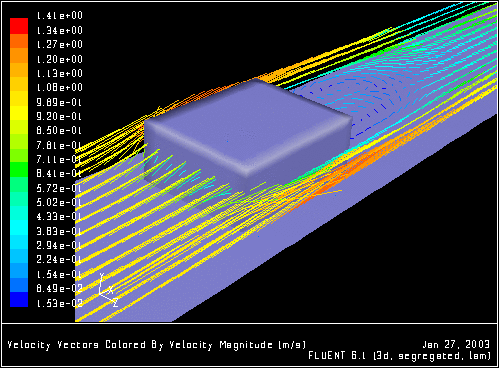Viewport: 499px width, 368px height.
Task: Click the dark blue bottom legend band
Action: click(x=19, y=299)
